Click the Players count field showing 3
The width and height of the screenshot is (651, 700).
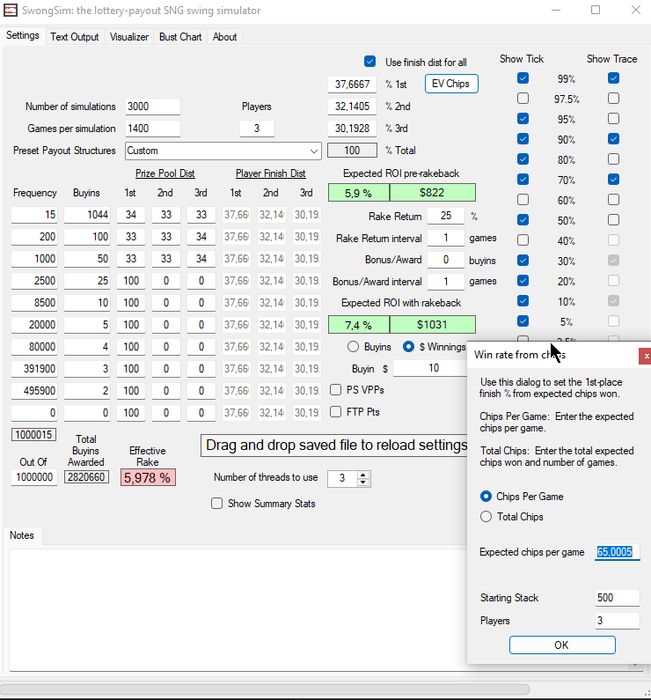[257, 129]
